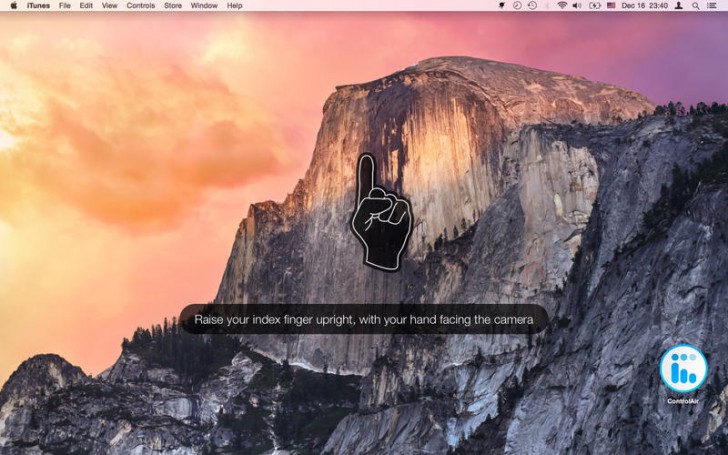
Task: Open the iTunes application menu
Action: (x=39, y=6)
